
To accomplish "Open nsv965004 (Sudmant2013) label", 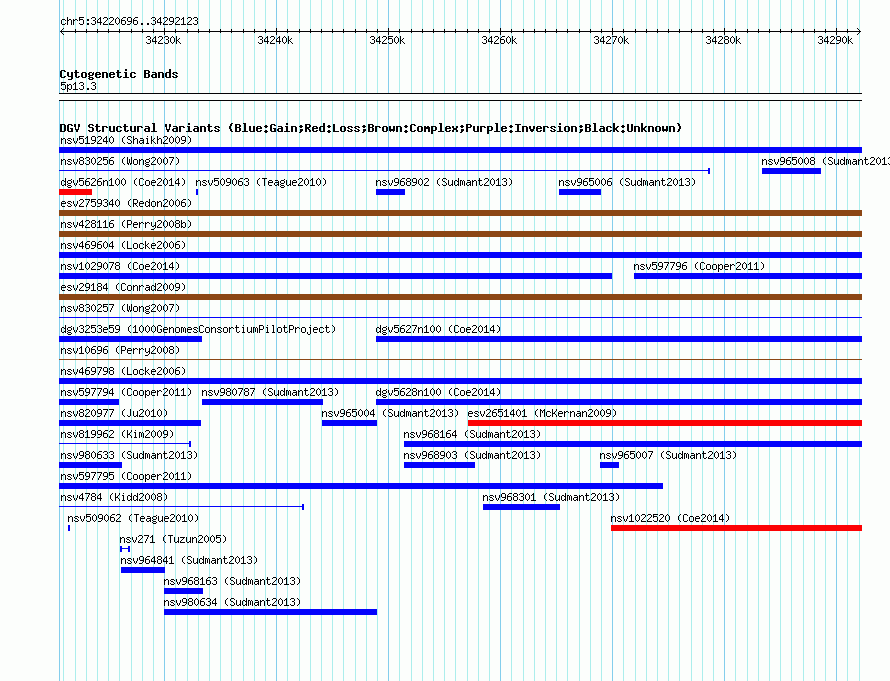I will coord(390,413).
